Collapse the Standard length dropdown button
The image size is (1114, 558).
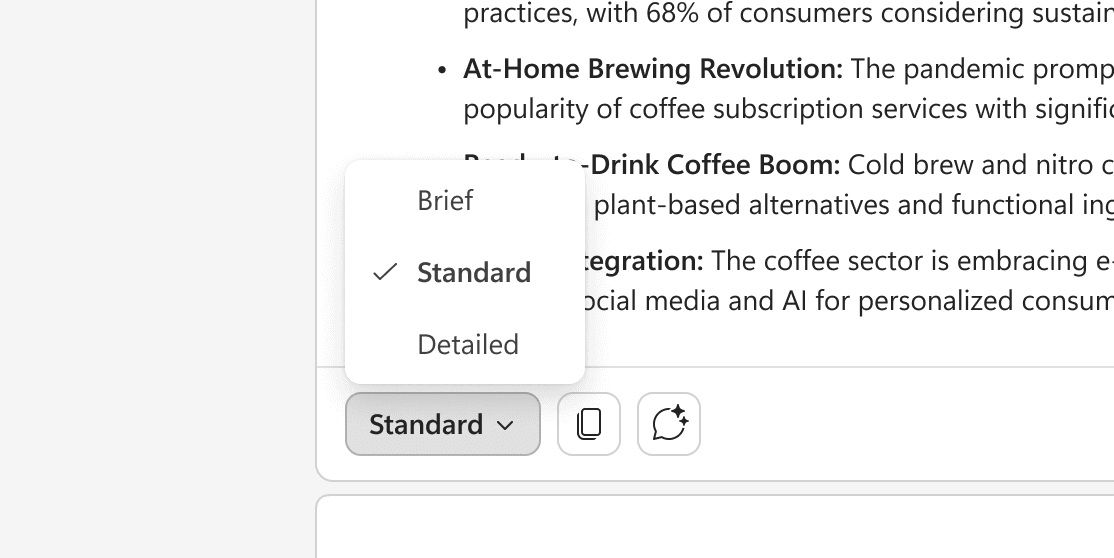tap(426, 424)
